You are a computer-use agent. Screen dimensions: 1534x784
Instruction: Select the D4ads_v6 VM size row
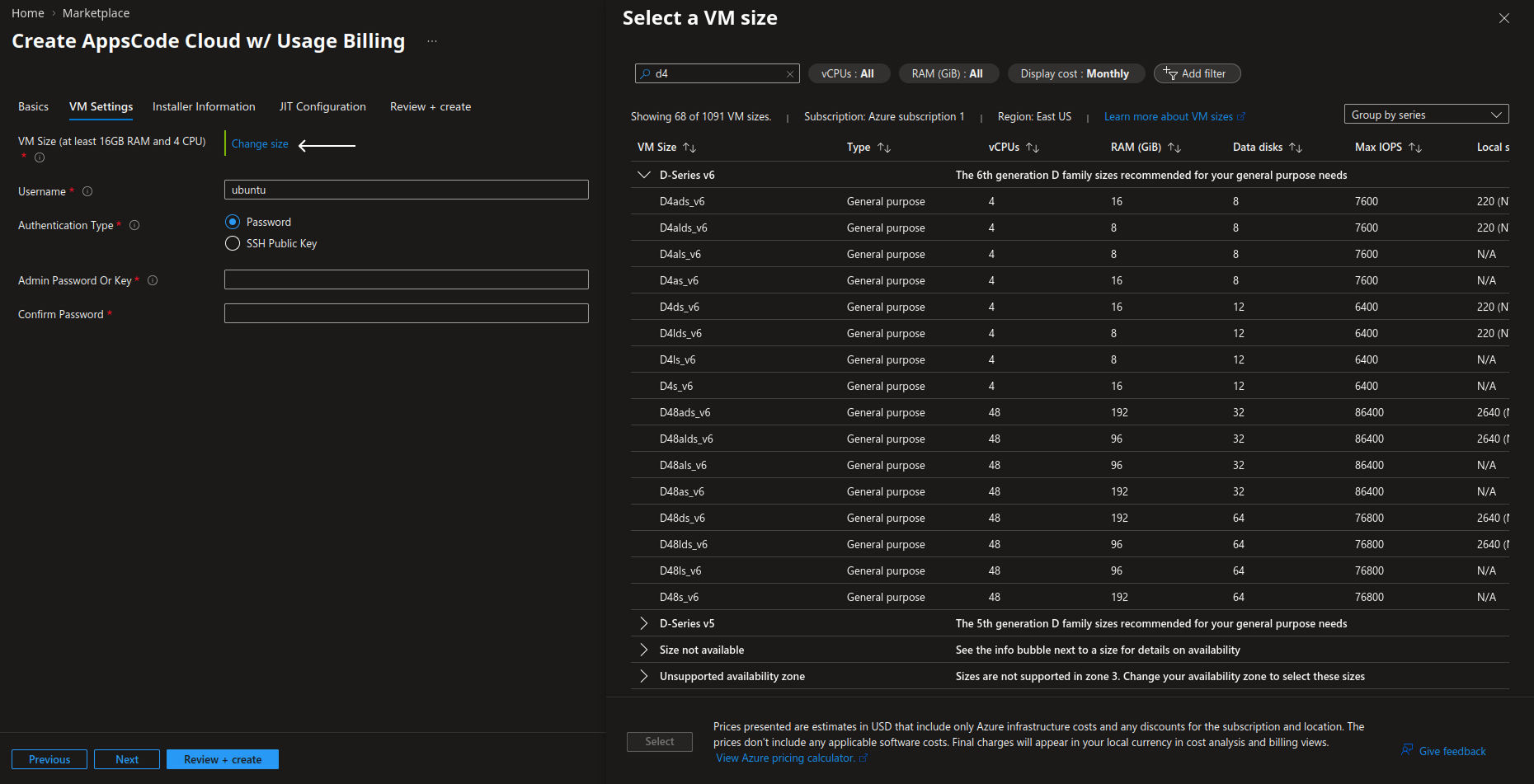(682, 201)
